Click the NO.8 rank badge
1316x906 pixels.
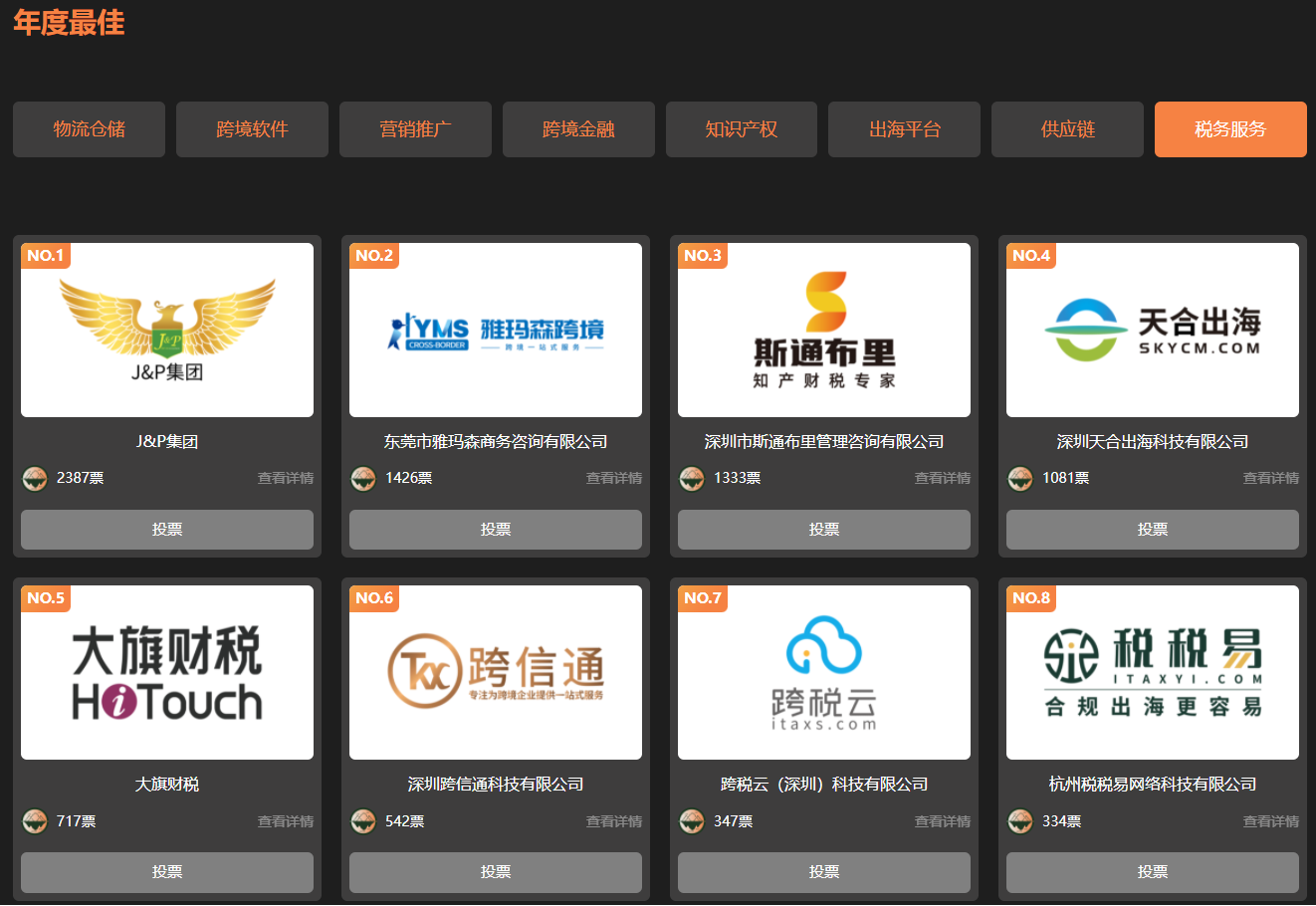pos(1031,598)
